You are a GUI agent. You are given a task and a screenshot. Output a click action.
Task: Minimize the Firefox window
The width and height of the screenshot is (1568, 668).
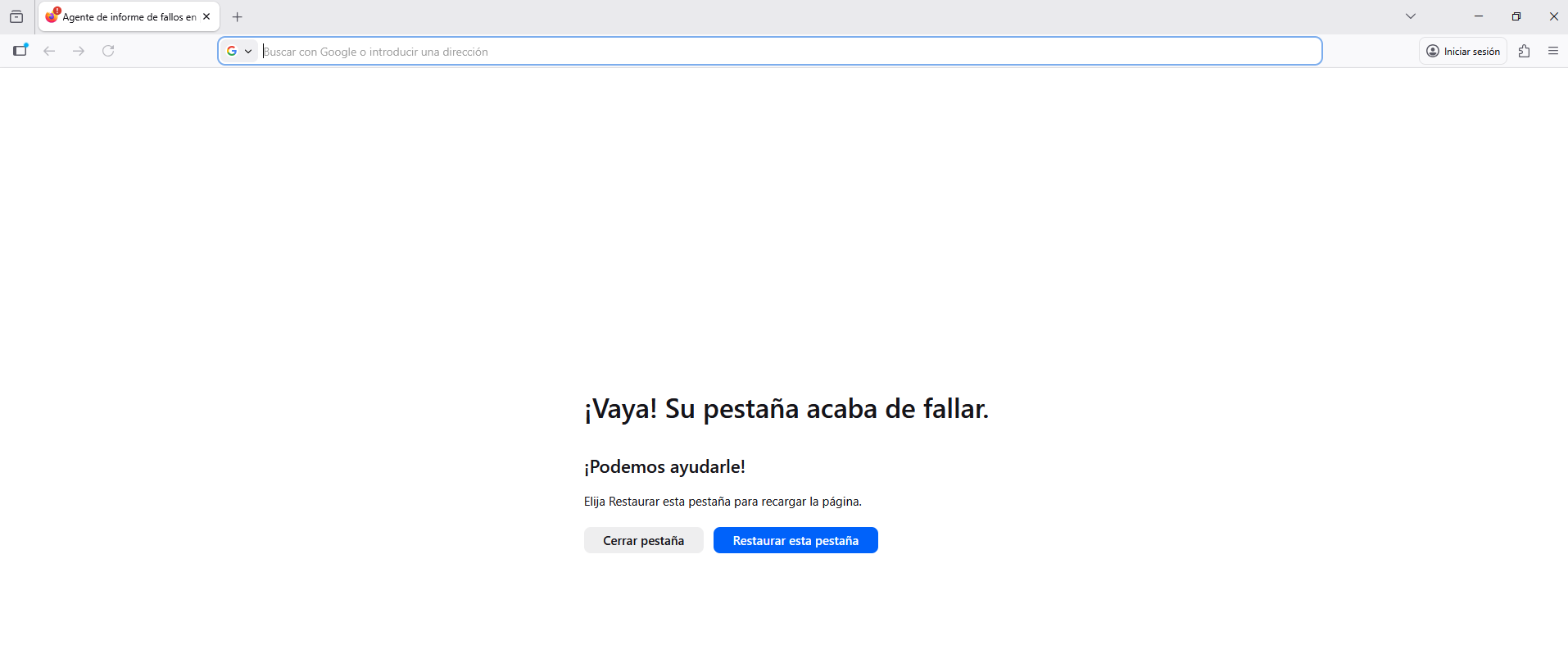tap(1479, 16)
